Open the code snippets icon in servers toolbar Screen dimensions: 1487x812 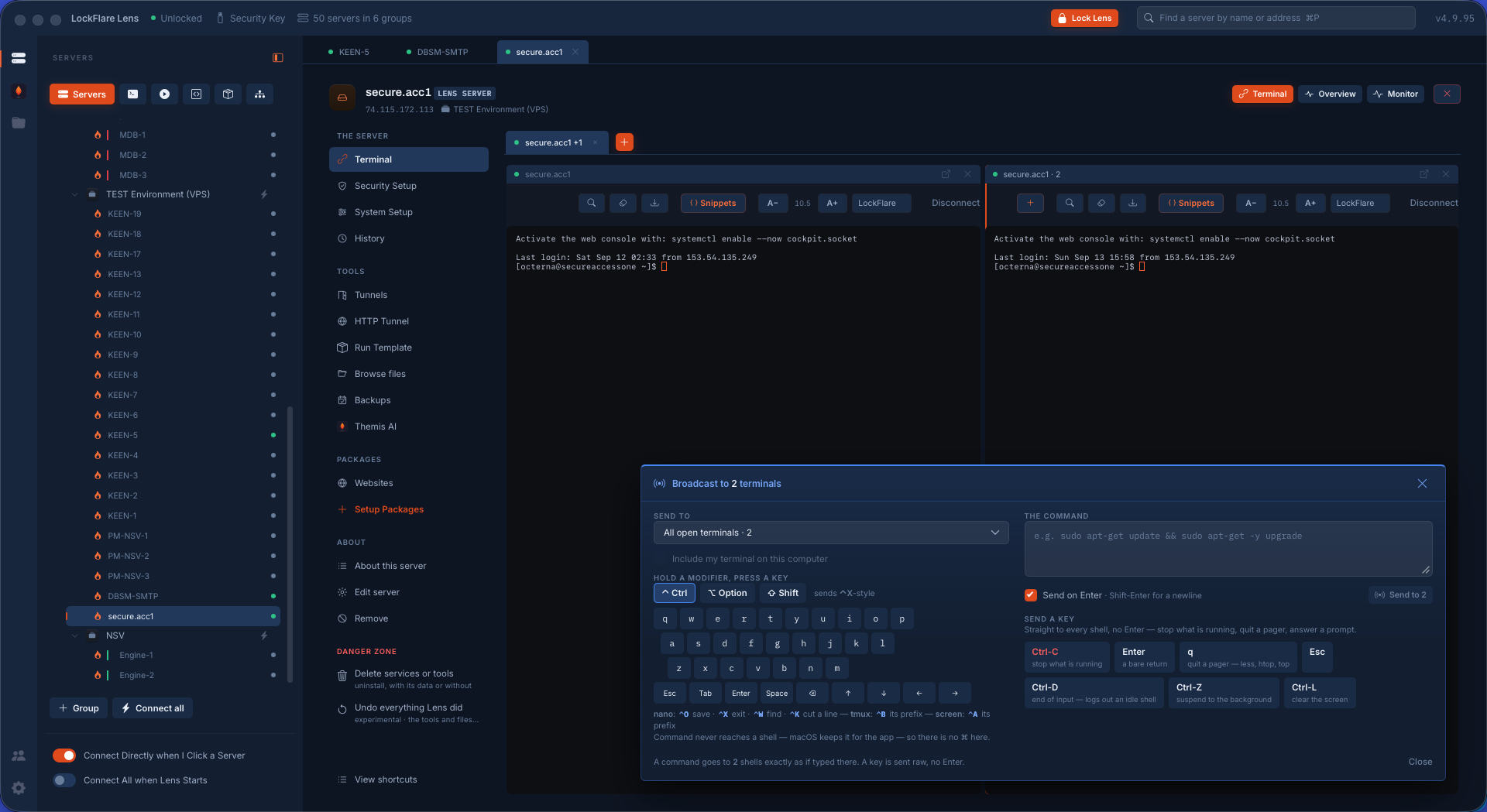coord(197,94)
